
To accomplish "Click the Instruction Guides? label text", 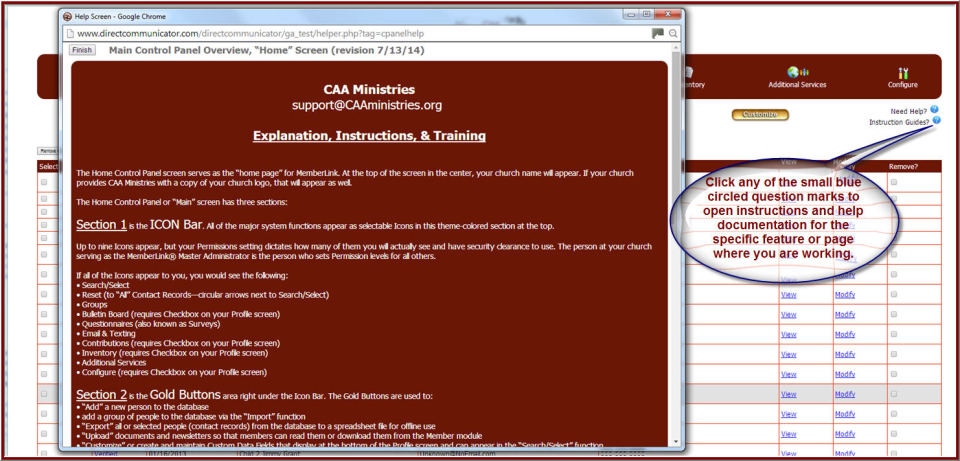I will click(x=899, y=122).
